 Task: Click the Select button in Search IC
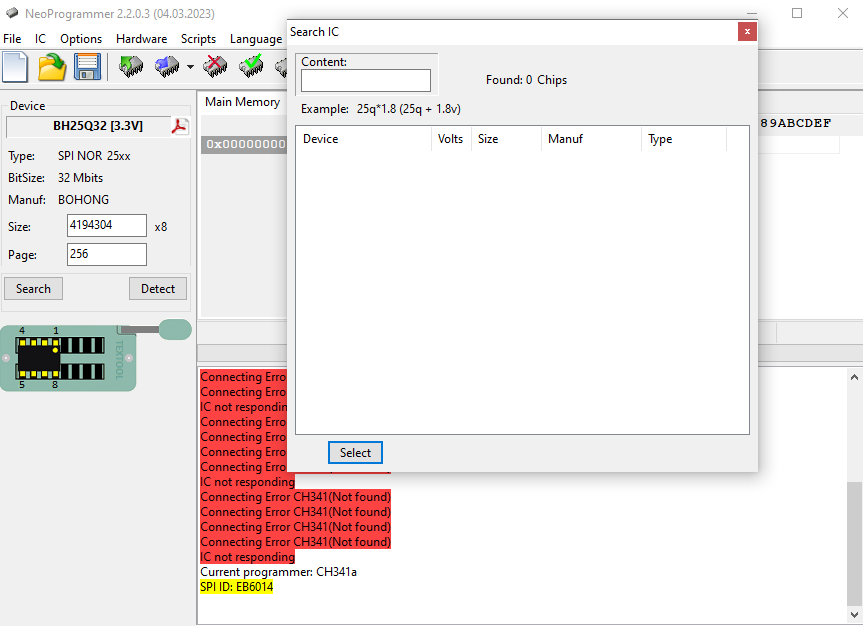tap(355, 453)
